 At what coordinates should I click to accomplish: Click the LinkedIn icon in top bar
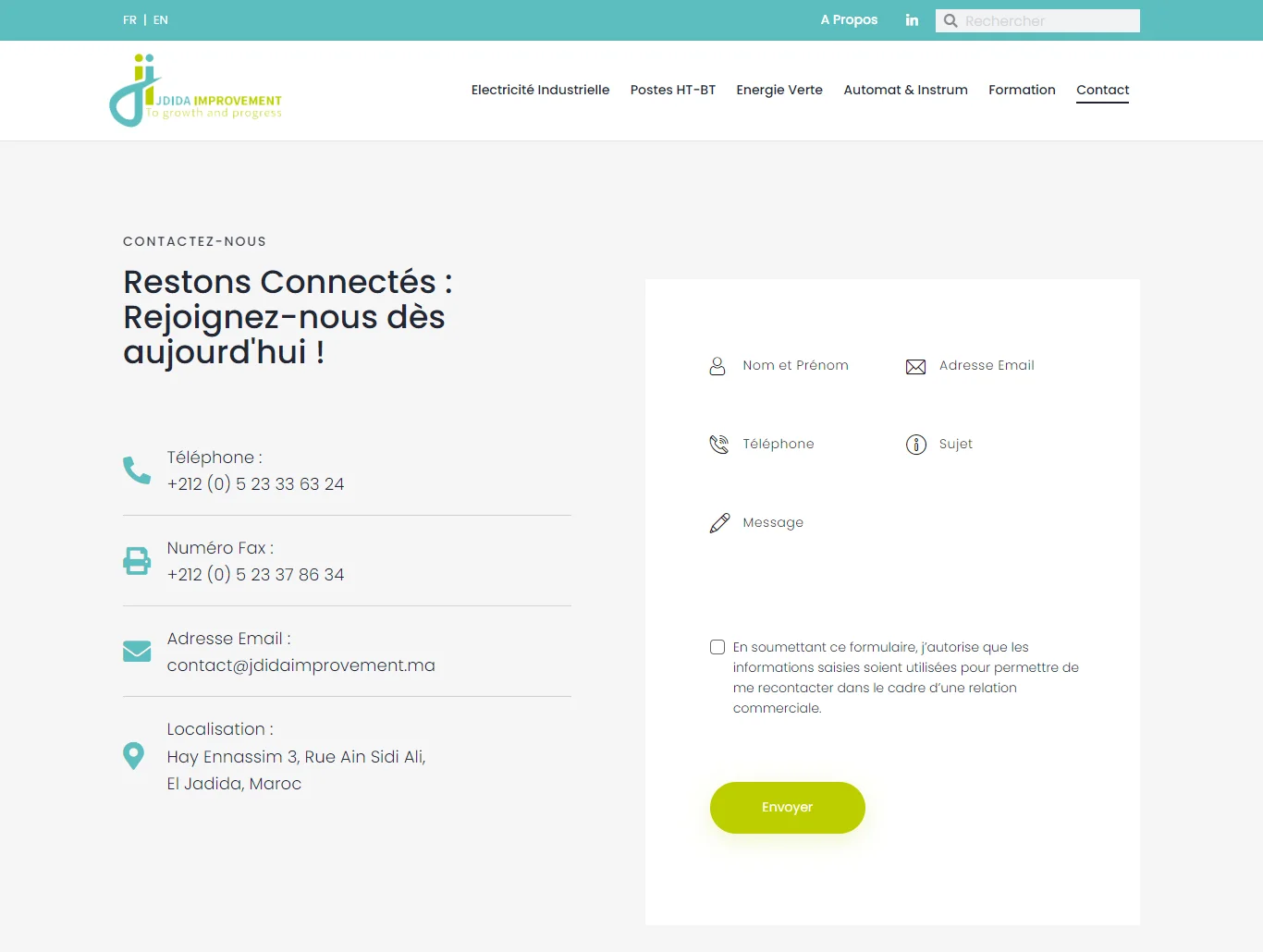[912, 20]
